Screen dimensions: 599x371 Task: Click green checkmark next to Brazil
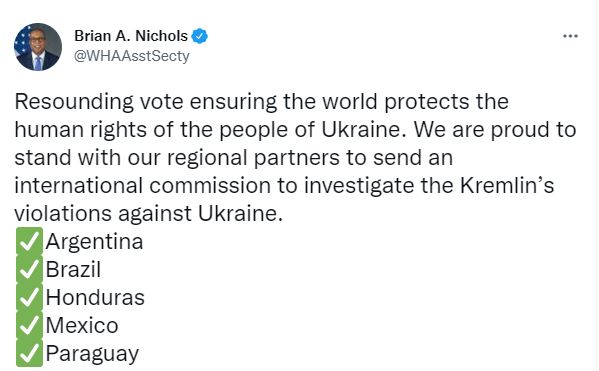point(29,270)
